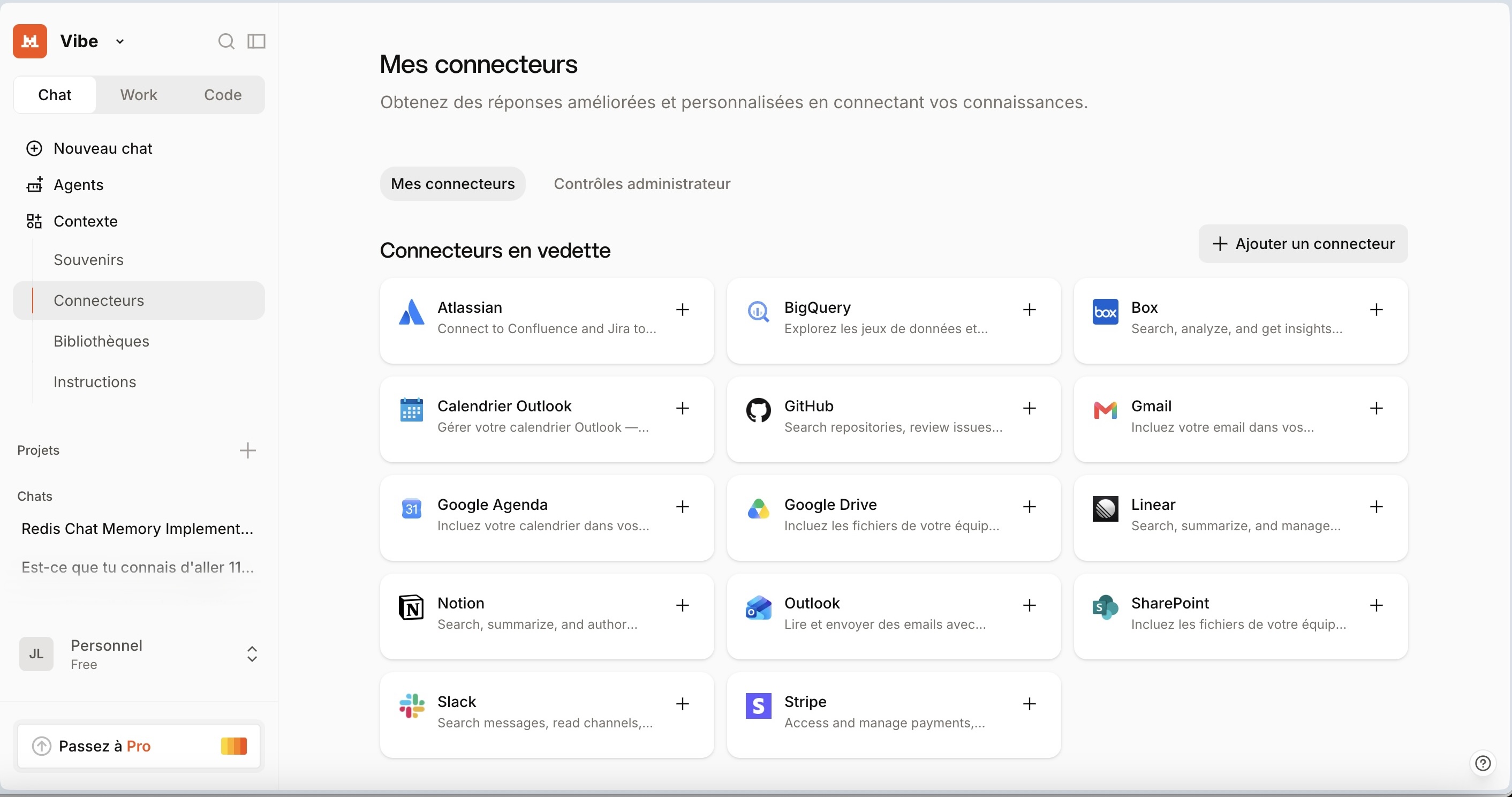
Task: Click the Google Agenda calendar icon
Action: [411, 509]
